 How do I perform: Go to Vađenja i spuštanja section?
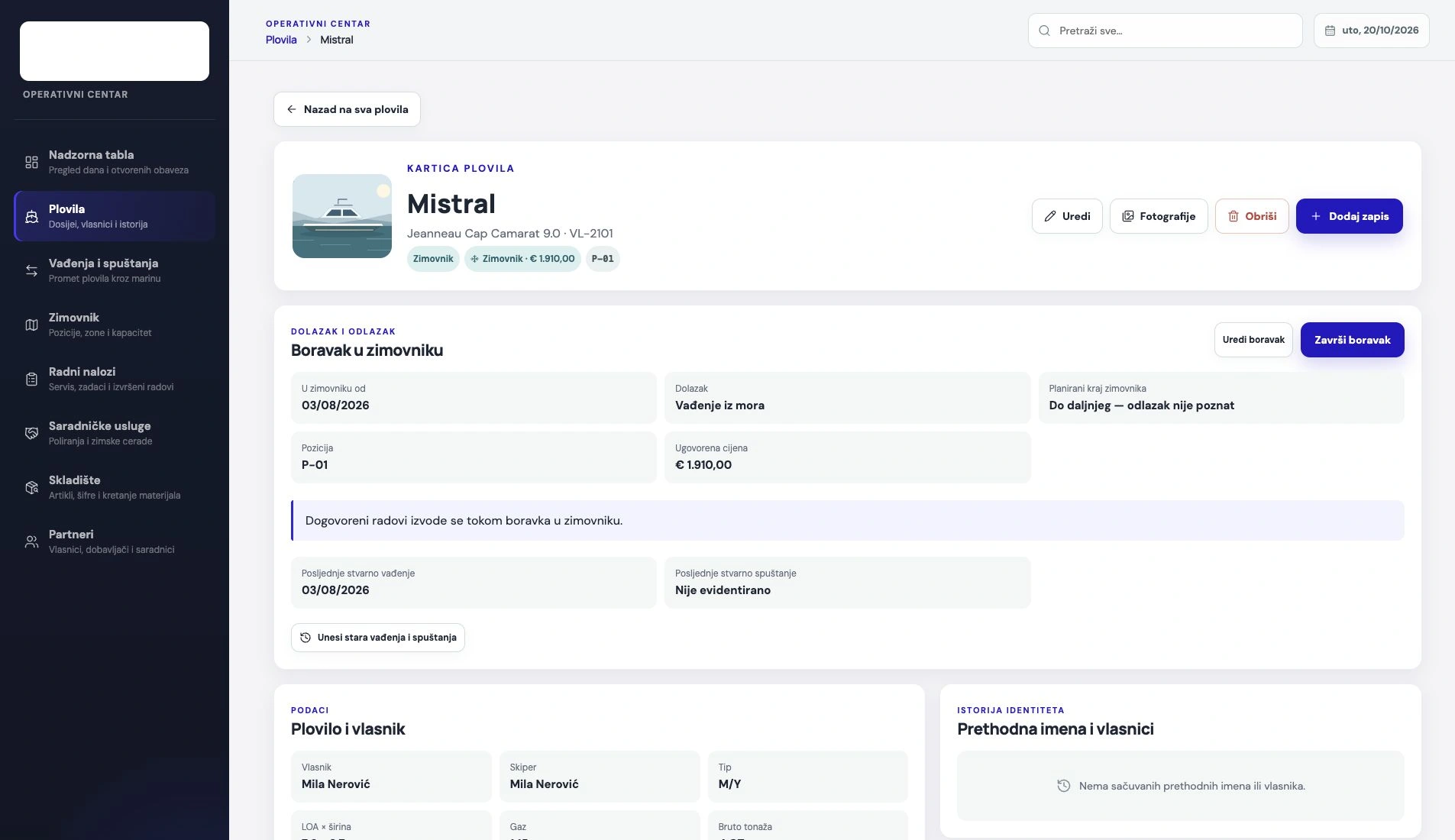[x=115, y=270]
